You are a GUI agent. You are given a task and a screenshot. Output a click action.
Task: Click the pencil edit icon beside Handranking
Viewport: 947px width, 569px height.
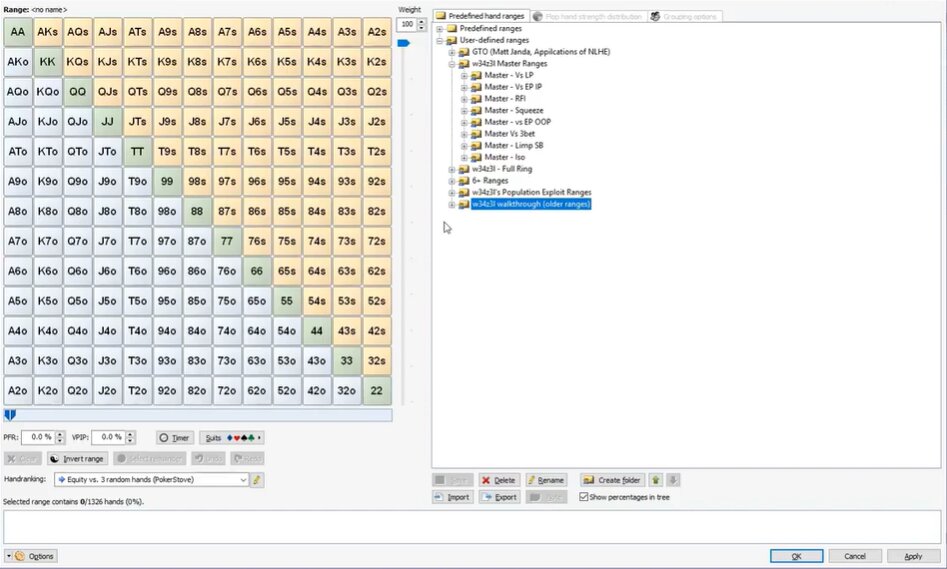[257, 480]
